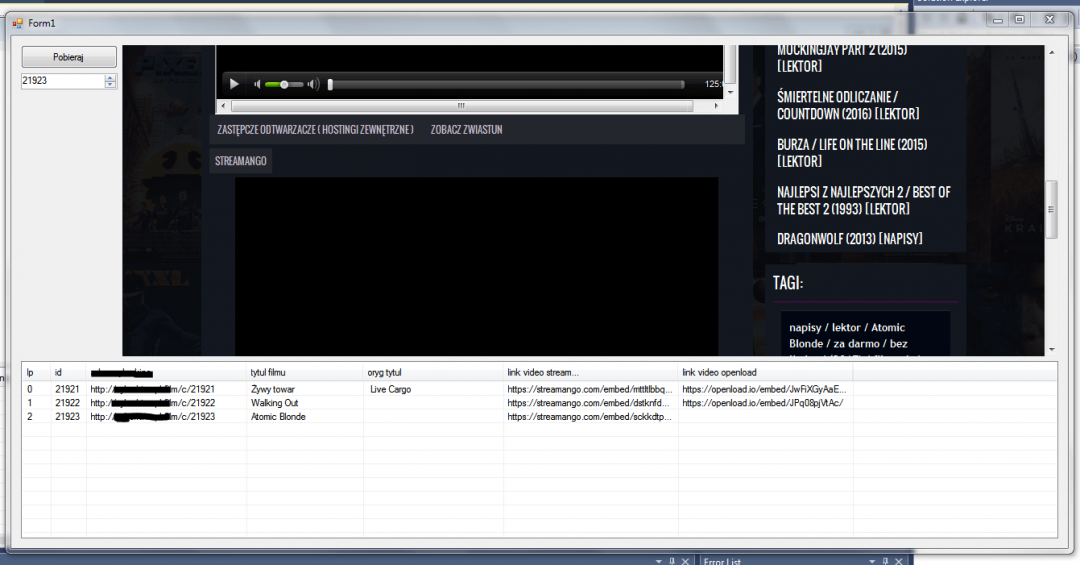Increment the numeric ID spinner up arrow
The height and width of the screenshot is (565, 1080).
click(110, 77)
